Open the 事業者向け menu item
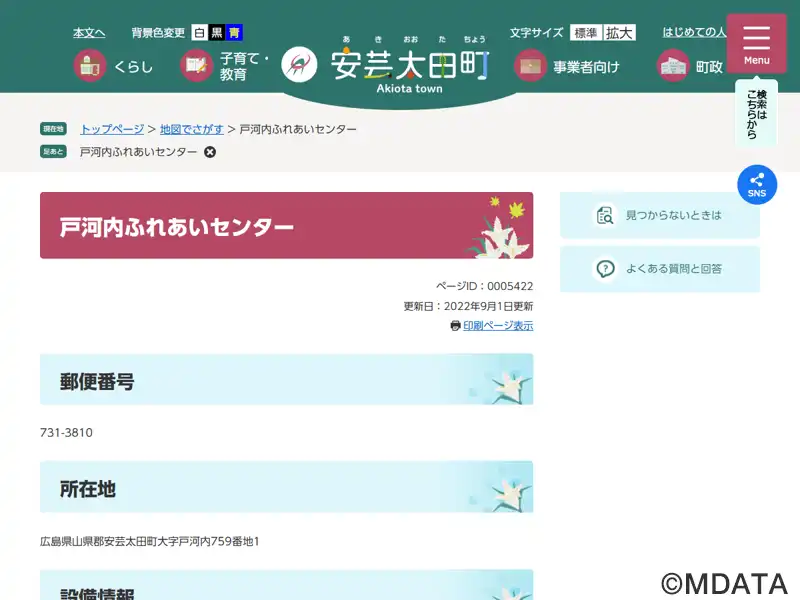800x600 pixels. [x=567, y=66]
